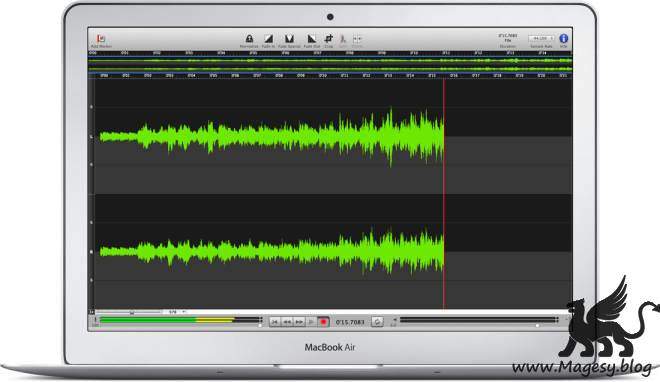
Task: Select the Crop tool
Action: click(329, 39)
